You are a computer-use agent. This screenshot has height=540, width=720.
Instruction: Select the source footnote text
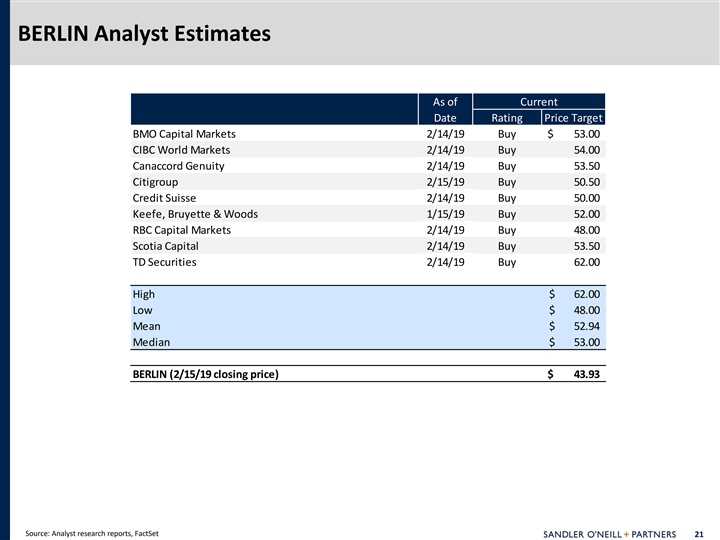(x=92, y=532)
